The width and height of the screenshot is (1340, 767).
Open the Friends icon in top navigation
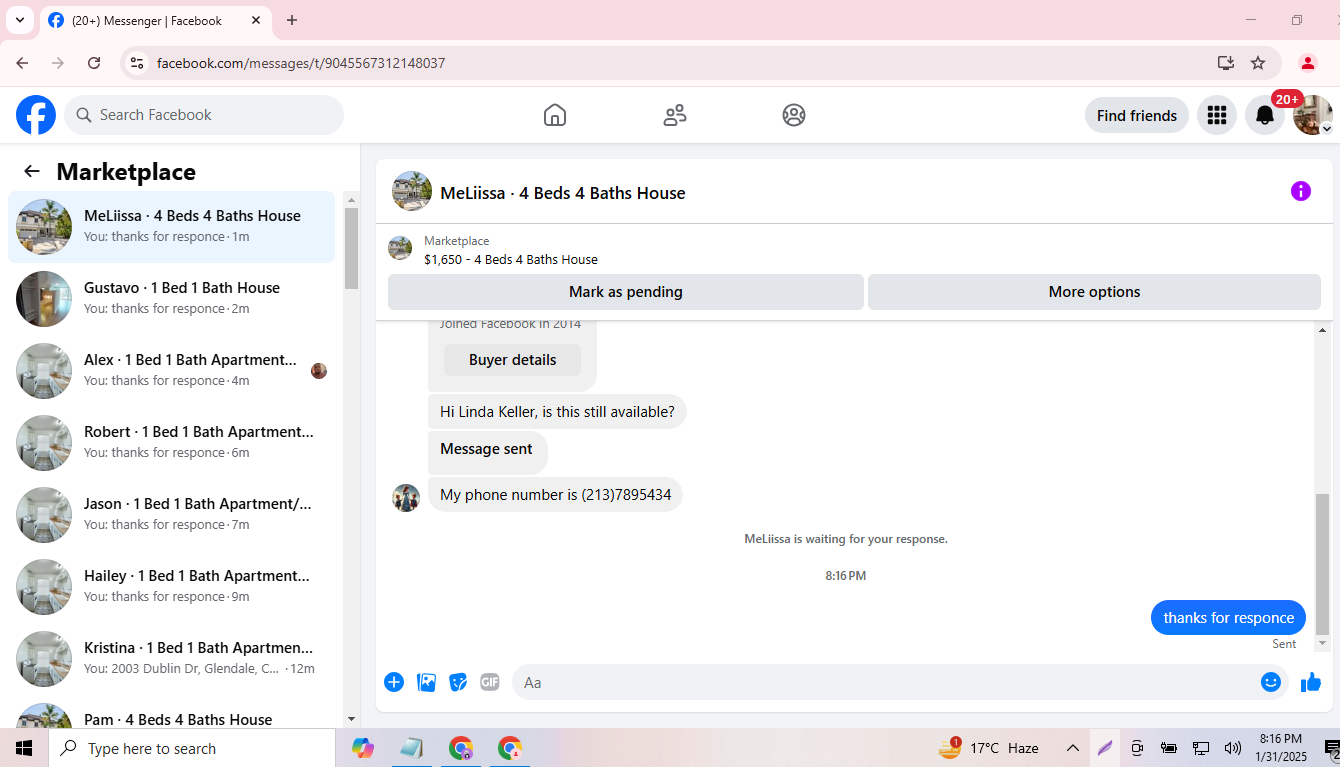(x=675, y=115)
